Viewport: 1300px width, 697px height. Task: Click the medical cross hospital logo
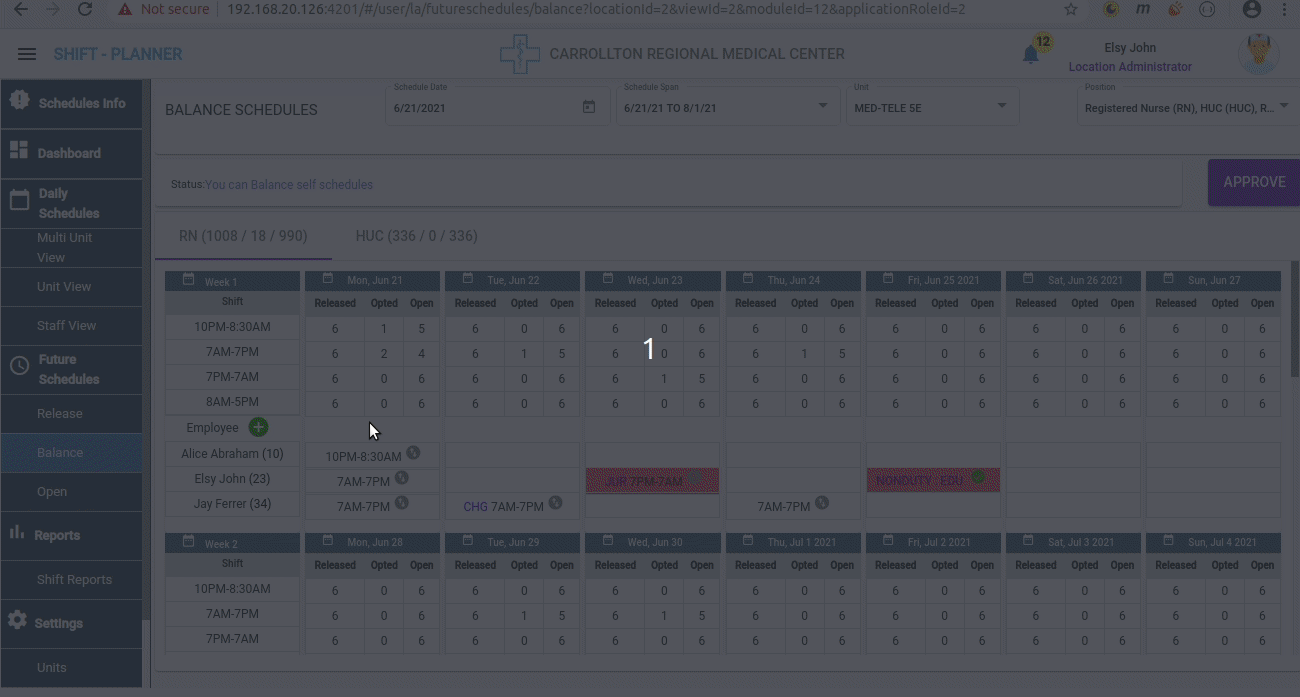point(519,54)
